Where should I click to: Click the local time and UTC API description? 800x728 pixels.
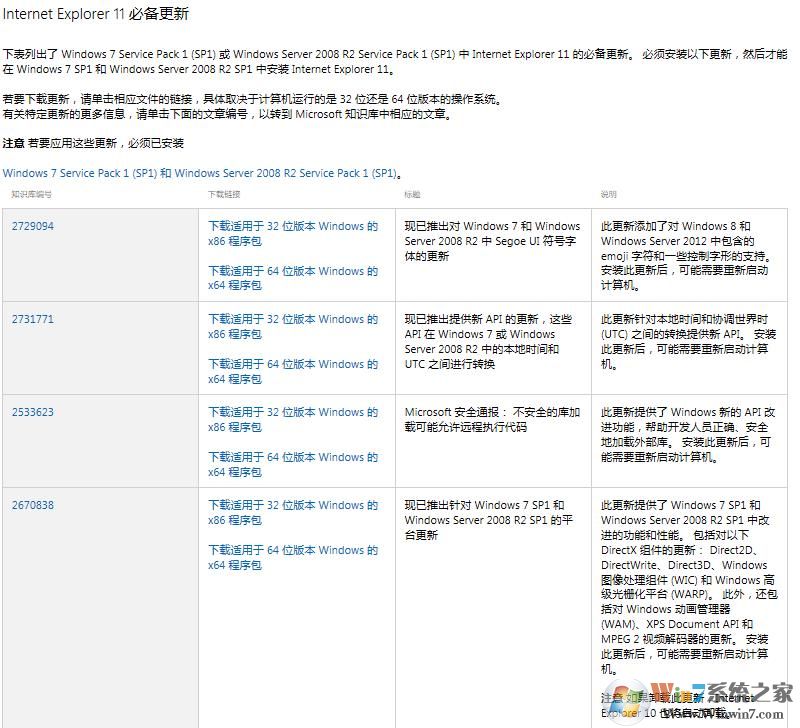(x=688, y=341)
